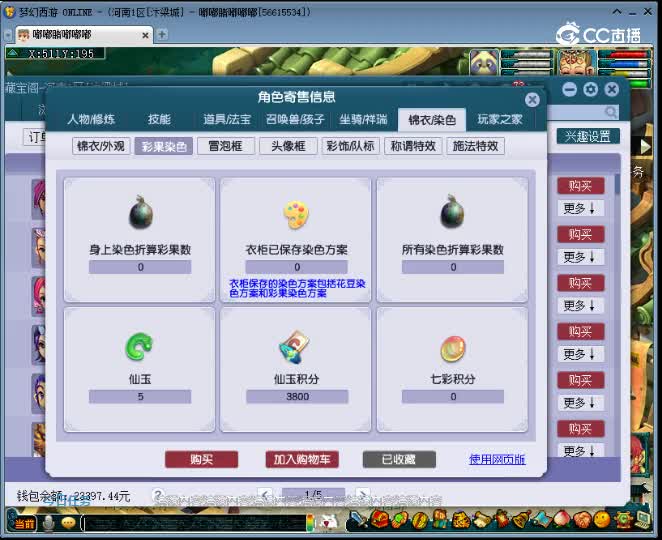Click the 加入购物车 button
Image resolution: width=662 pixels, height=540 pixels.
click(302, 459)
